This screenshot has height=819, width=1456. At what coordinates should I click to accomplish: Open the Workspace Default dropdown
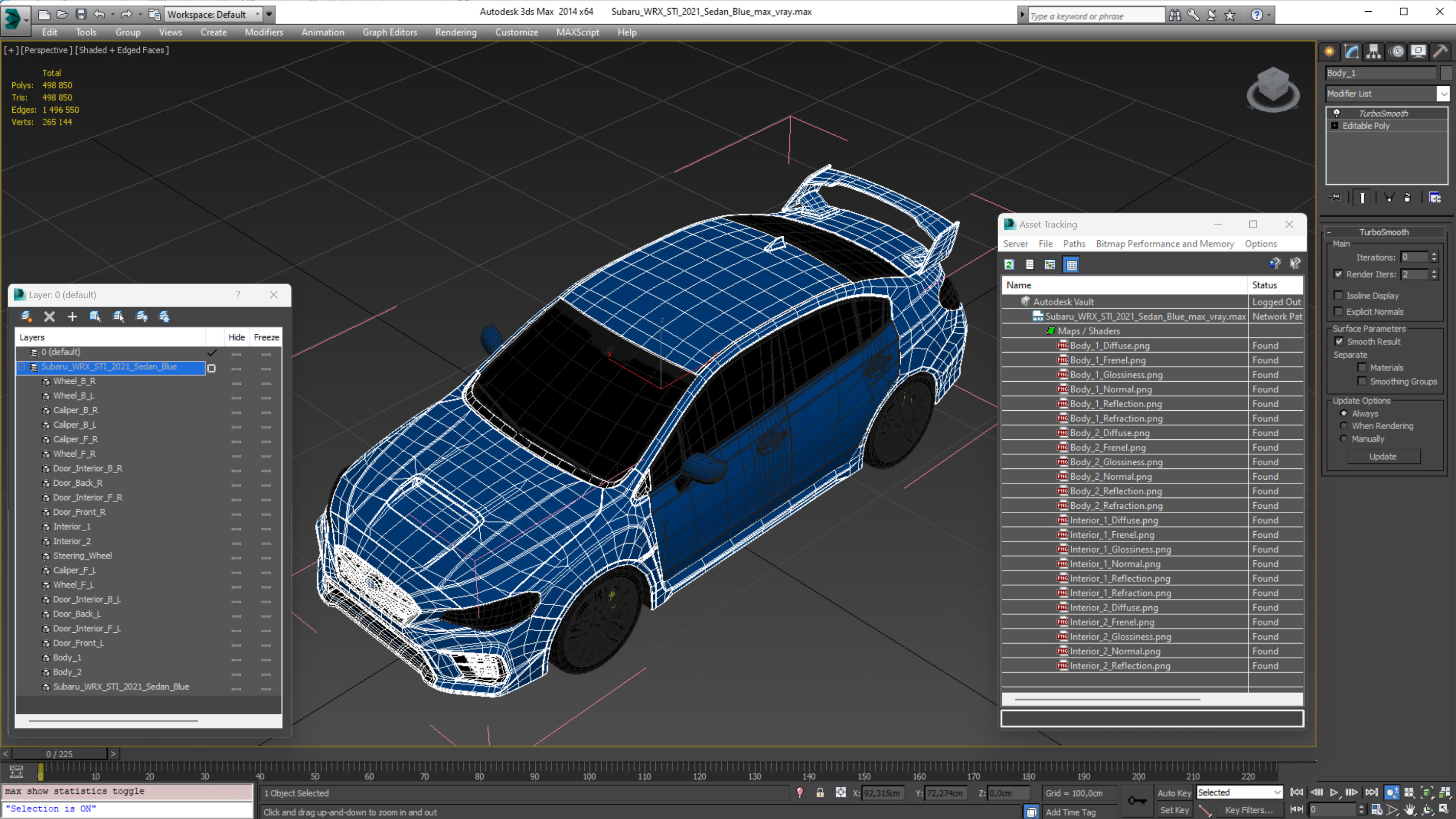pyautogui.click(x=214, y=15)
